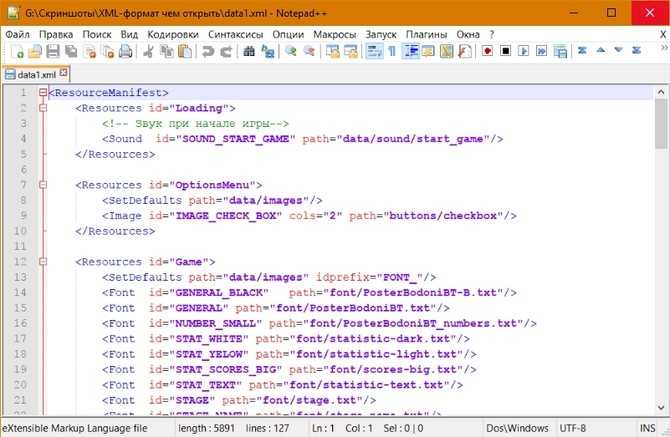This screenshot has height=437, width=670.
Task: Open document map toolbar icon
Action: click(x=447, y=52)
